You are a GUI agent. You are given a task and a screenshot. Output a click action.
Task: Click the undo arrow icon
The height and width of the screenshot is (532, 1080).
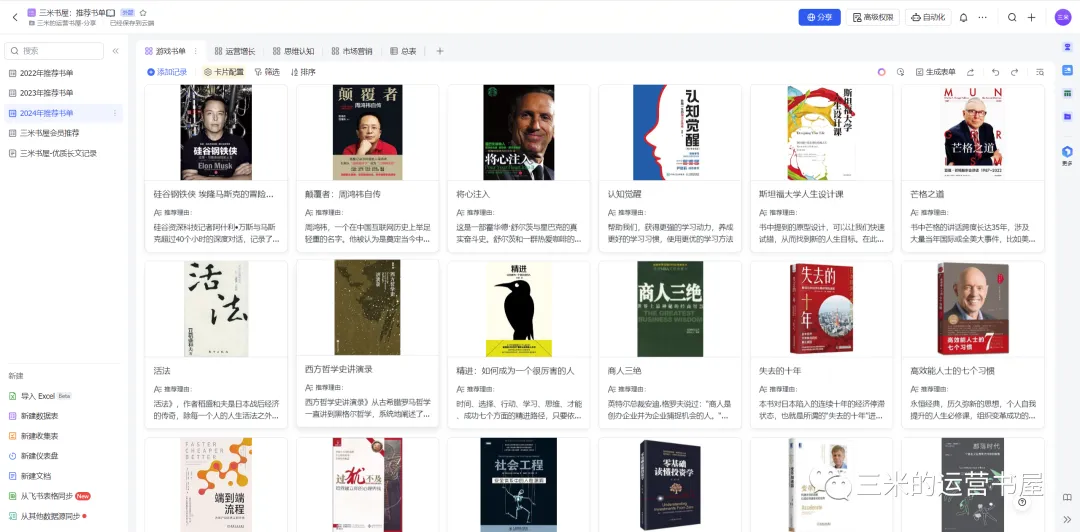[995, 72]
